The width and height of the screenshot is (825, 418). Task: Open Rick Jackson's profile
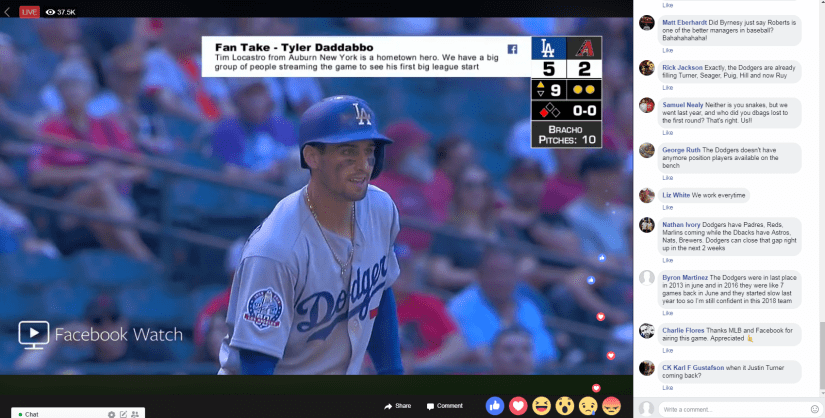tap(682, 68)
